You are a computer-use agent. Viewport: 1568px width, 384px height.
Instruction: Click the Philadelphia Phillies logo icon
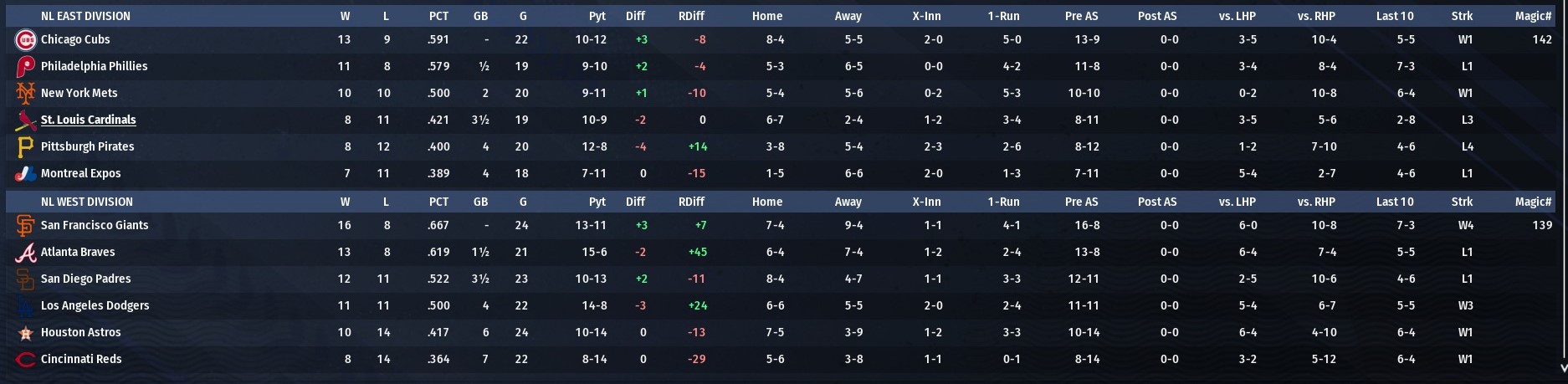pos(25,66)
